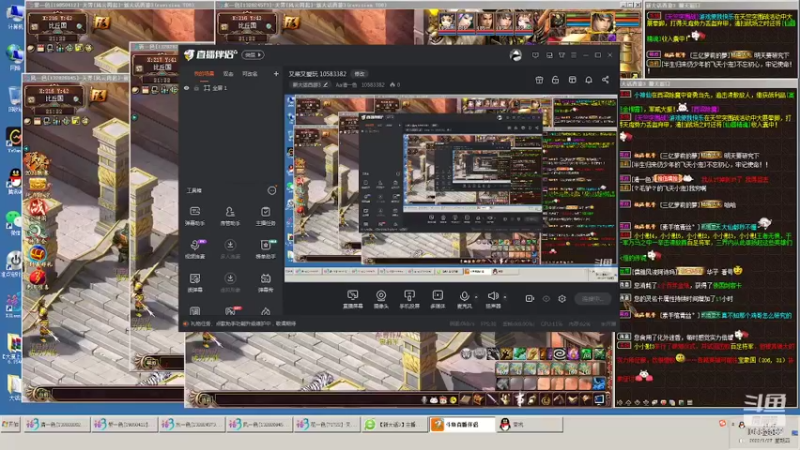Switch to the third scene tab
Viewport: 800px width, 450px height.
click(249, 74)
